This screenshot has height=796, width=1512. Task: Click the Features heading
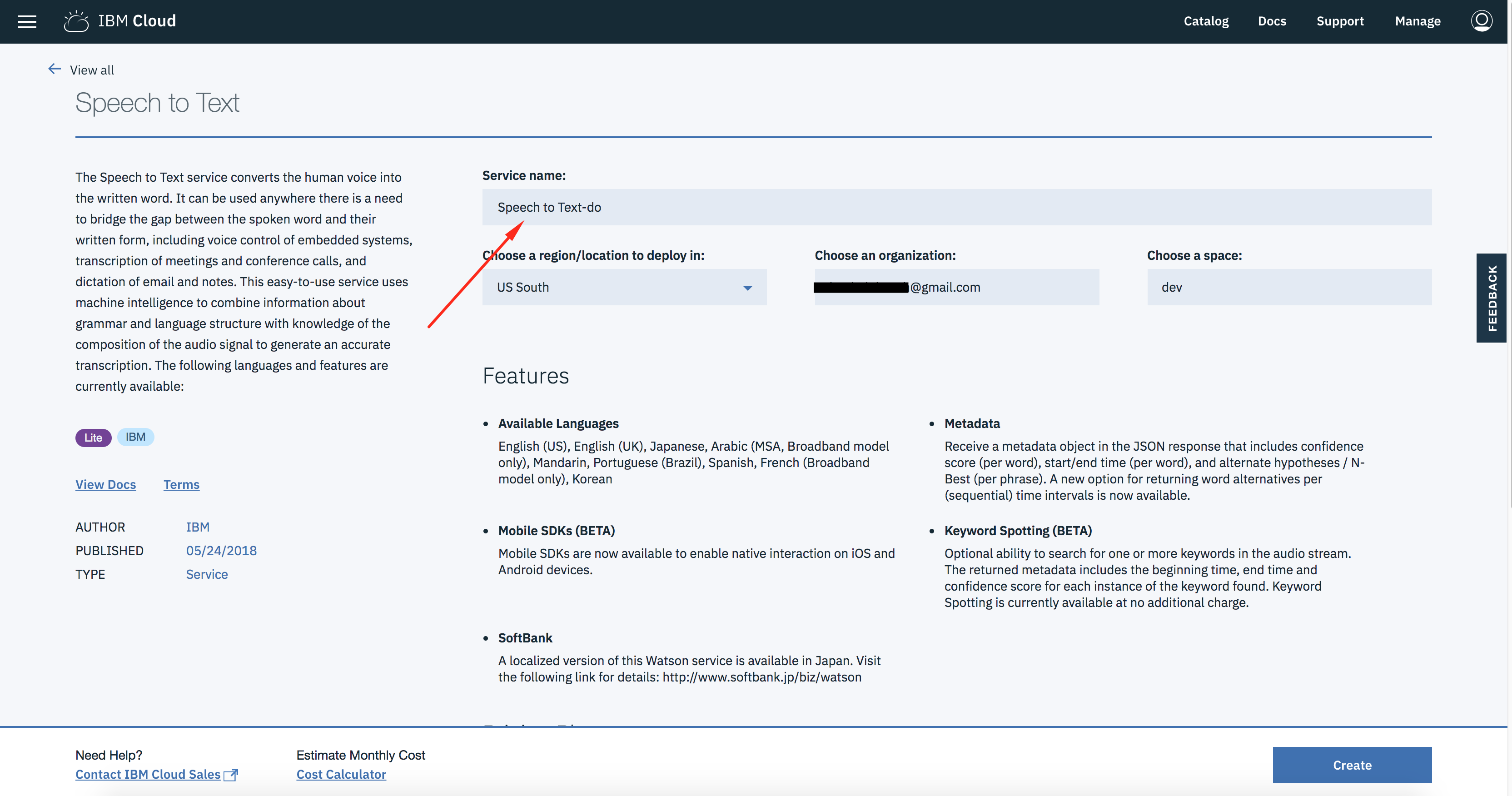(525, 376)
